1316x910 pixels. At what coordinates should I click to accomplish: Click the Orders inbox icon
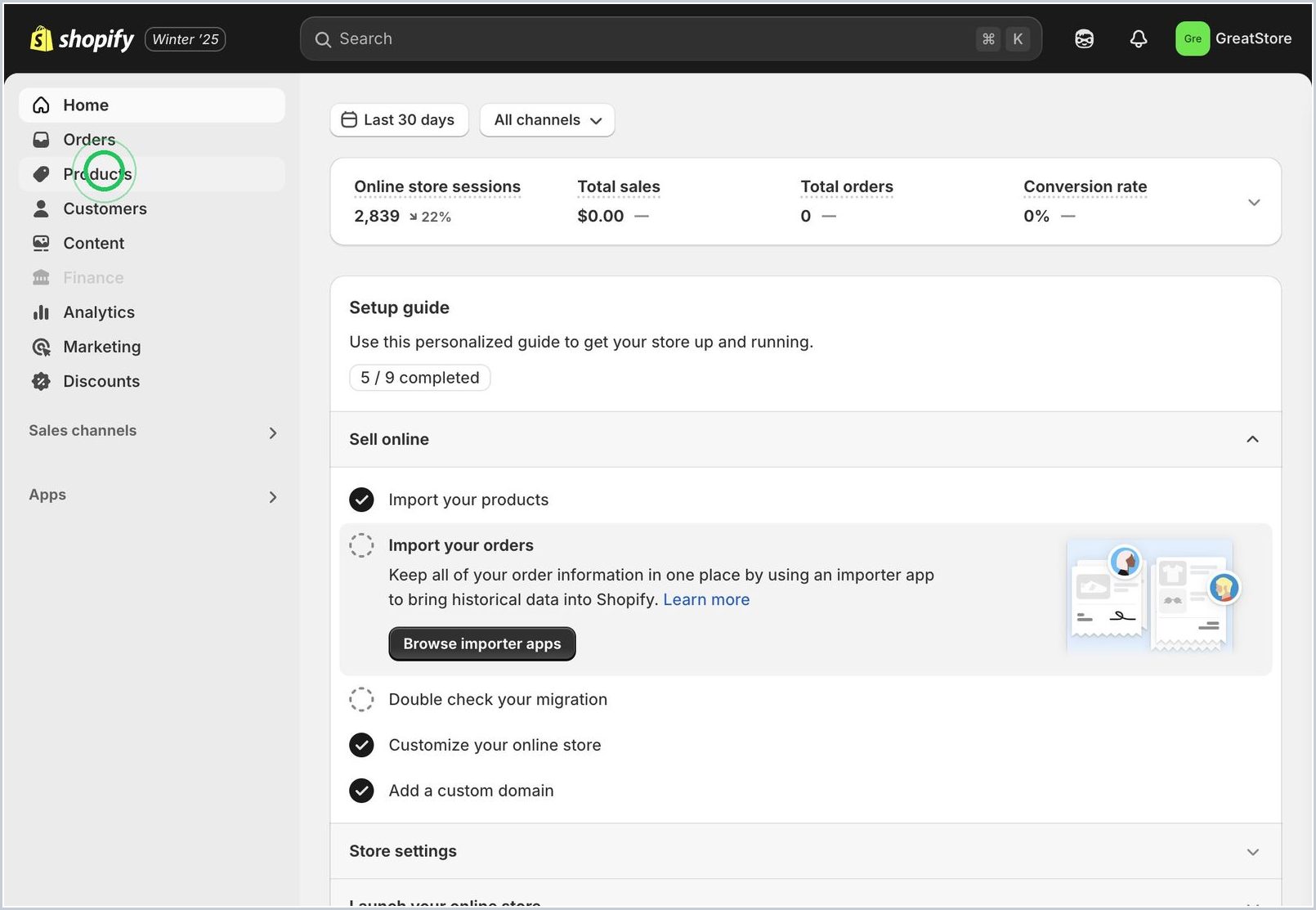coord(41,140)
